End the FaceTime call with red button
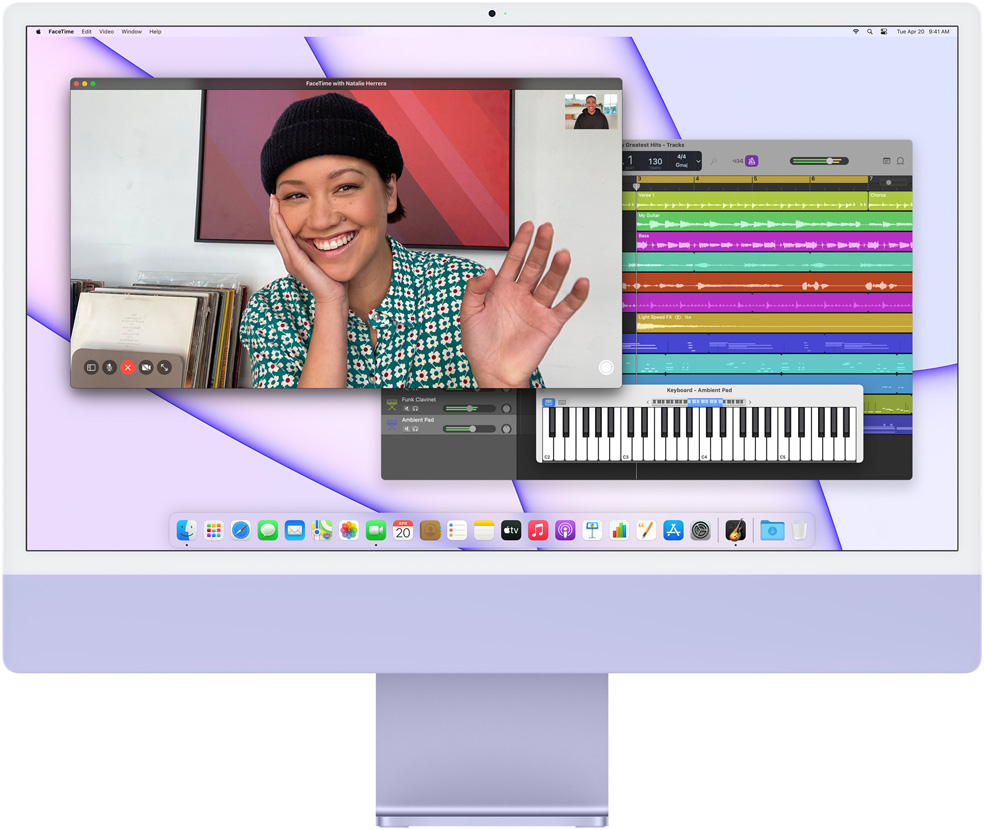The width and height of the screenshot is (984, 830). click(x=127, y=367)
